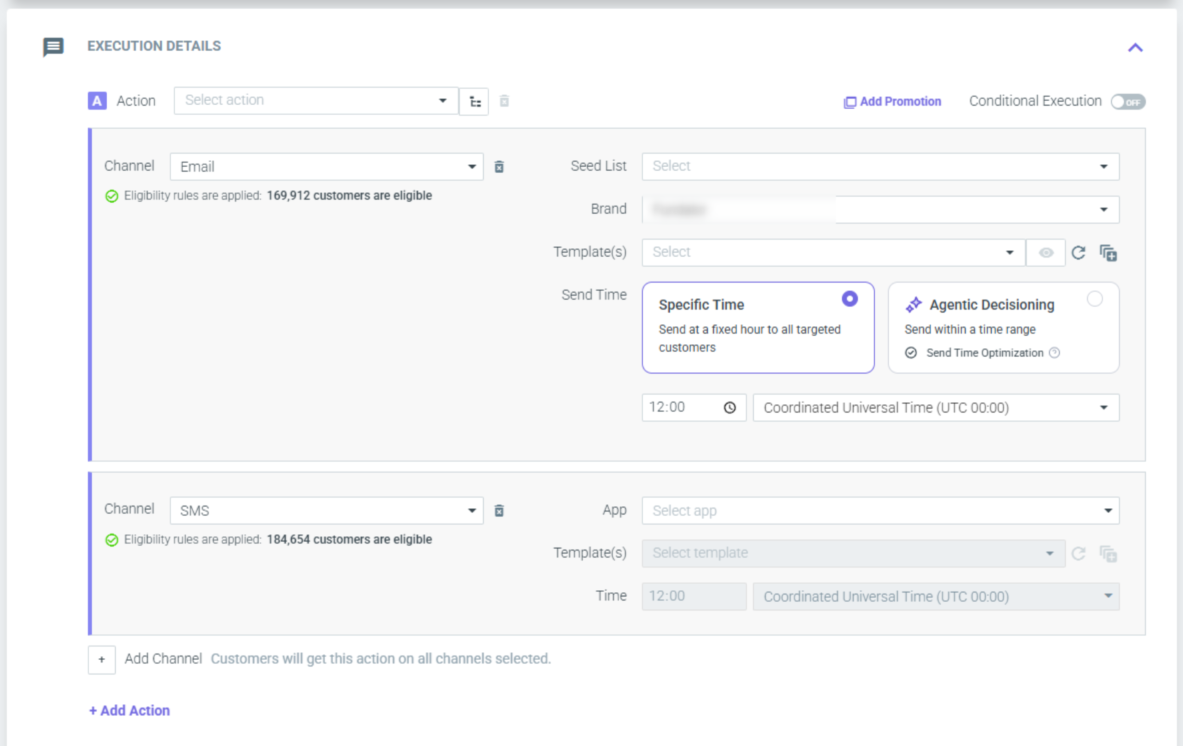Select the Specific Time radio option
The width and height of the screenshot is (1183, 746).
click(x=850, y=299)
